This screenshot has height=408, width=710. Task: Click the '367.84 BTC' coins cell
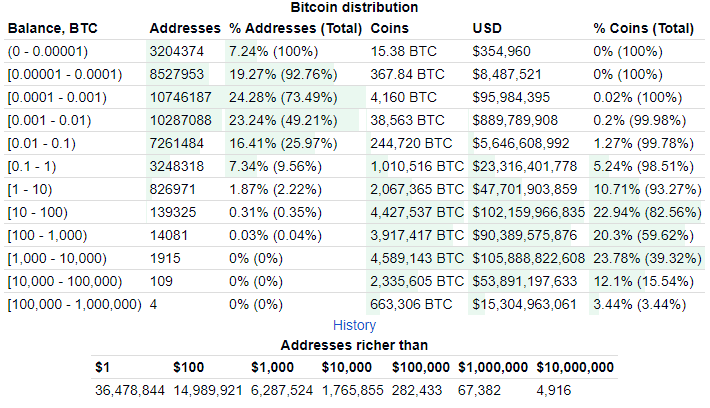408,74
